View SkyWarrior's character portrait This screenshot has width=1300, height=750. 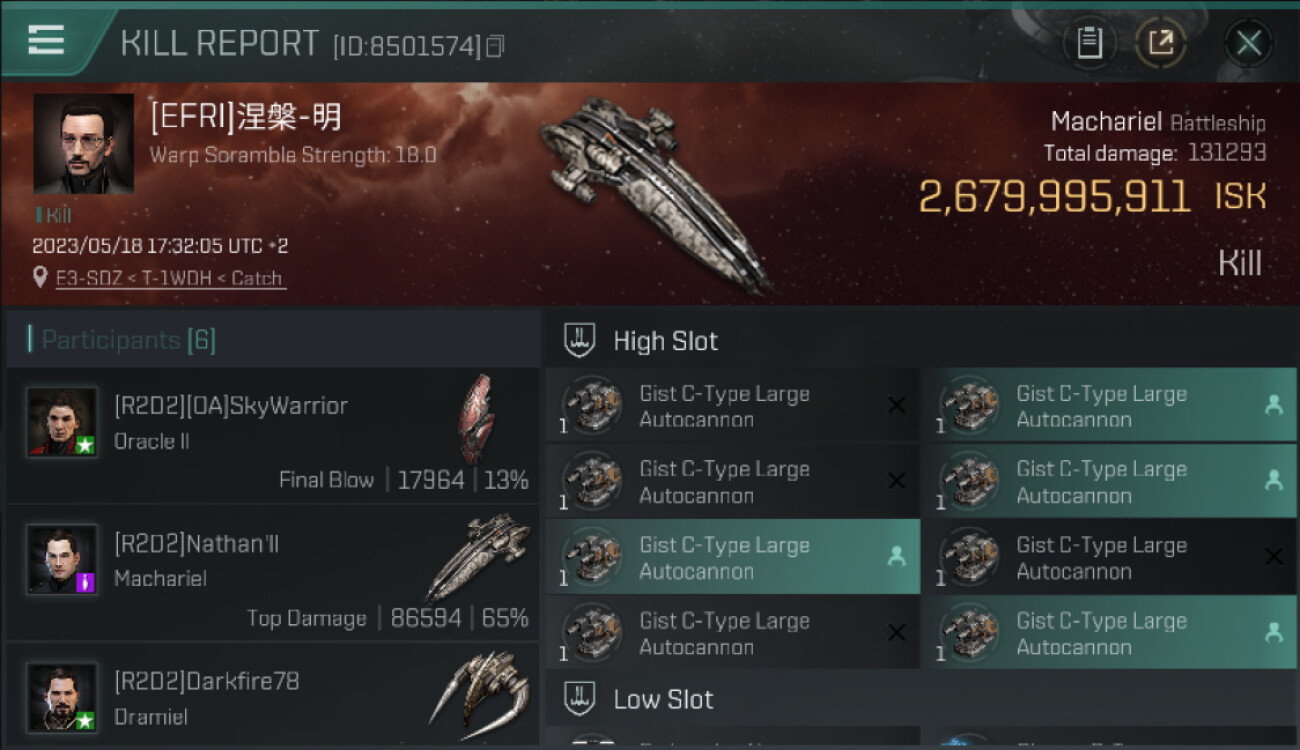pos(62,422)
